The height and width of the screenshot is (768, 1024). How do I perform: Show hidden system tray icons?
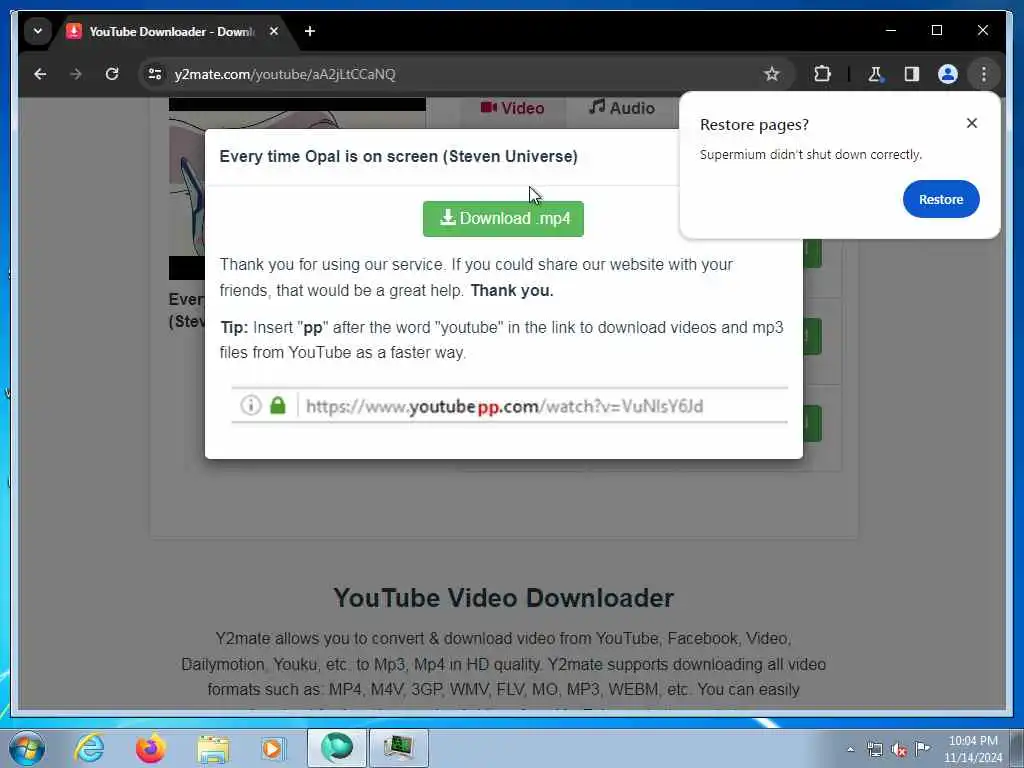850,750
